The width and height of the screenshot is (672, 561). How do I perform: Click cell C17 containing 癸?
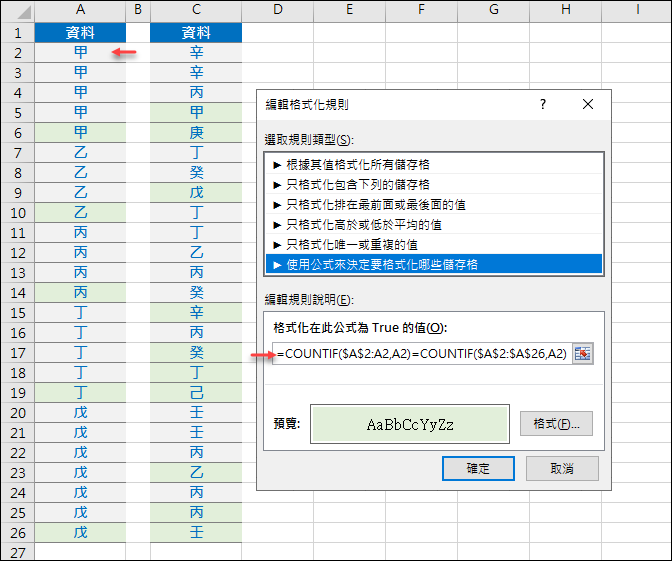[196, 353]
